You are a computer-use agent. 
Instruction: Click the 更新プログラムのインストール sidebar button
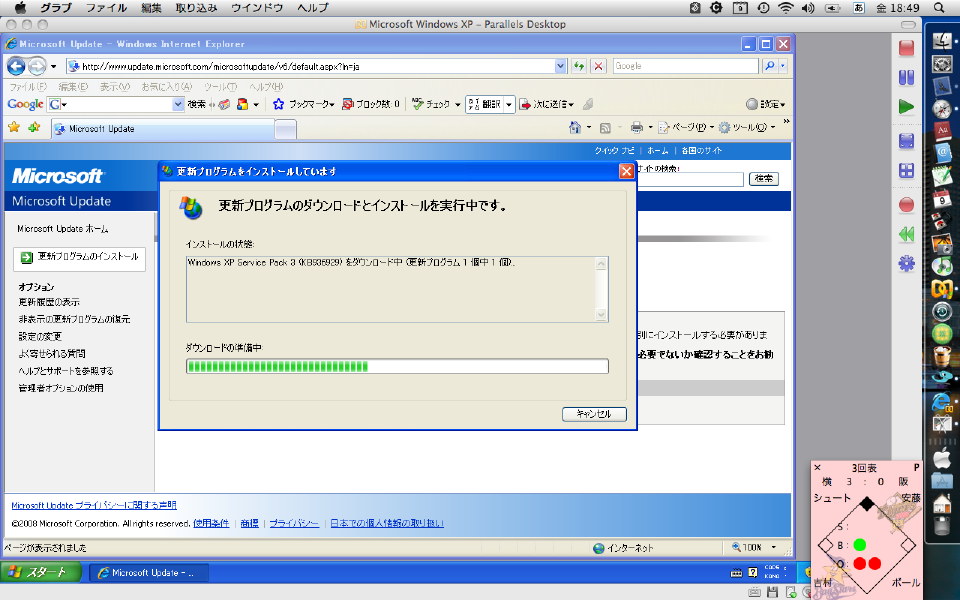(x=80, y=258)
